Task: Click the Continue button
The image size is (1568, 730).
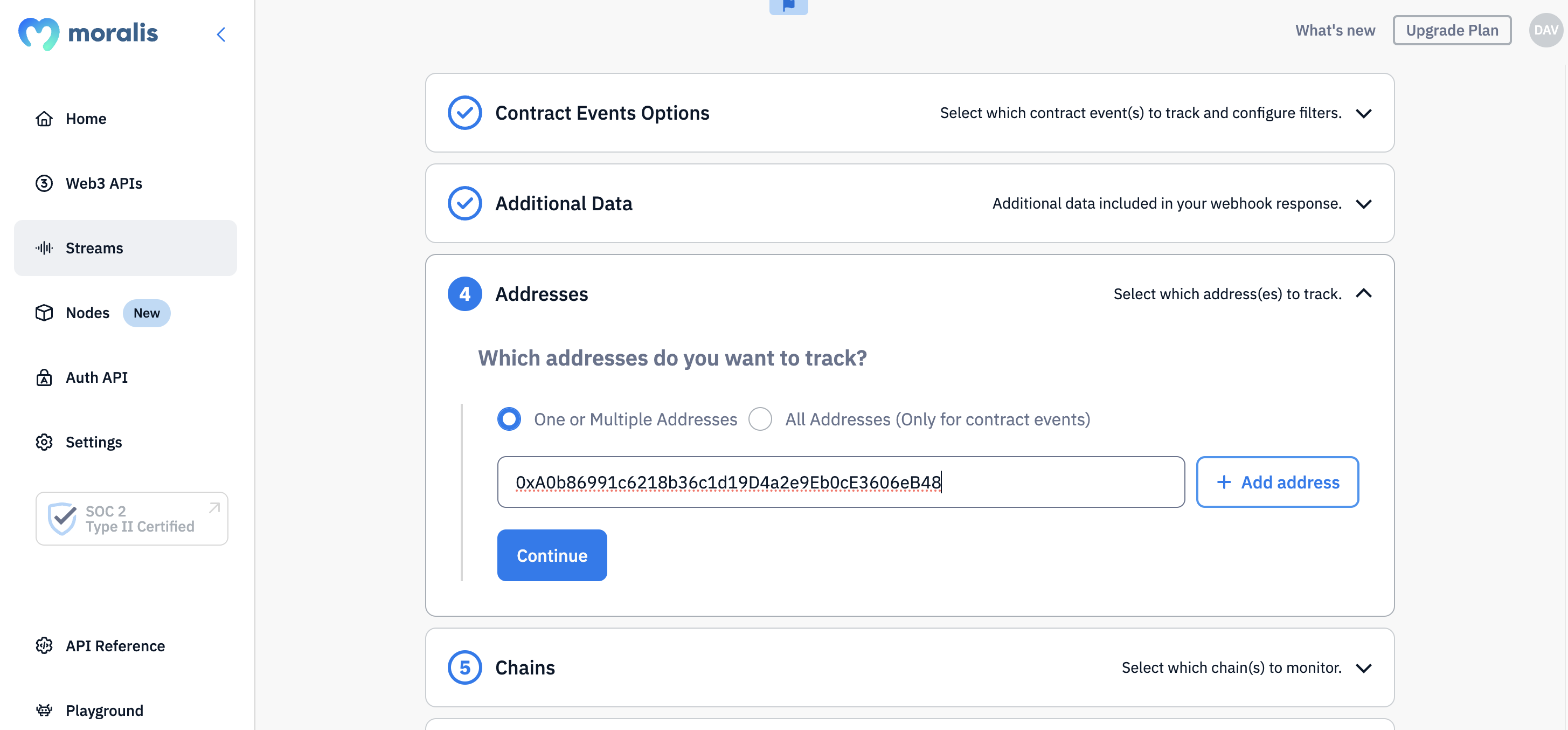Action: [x=551, y=555]
